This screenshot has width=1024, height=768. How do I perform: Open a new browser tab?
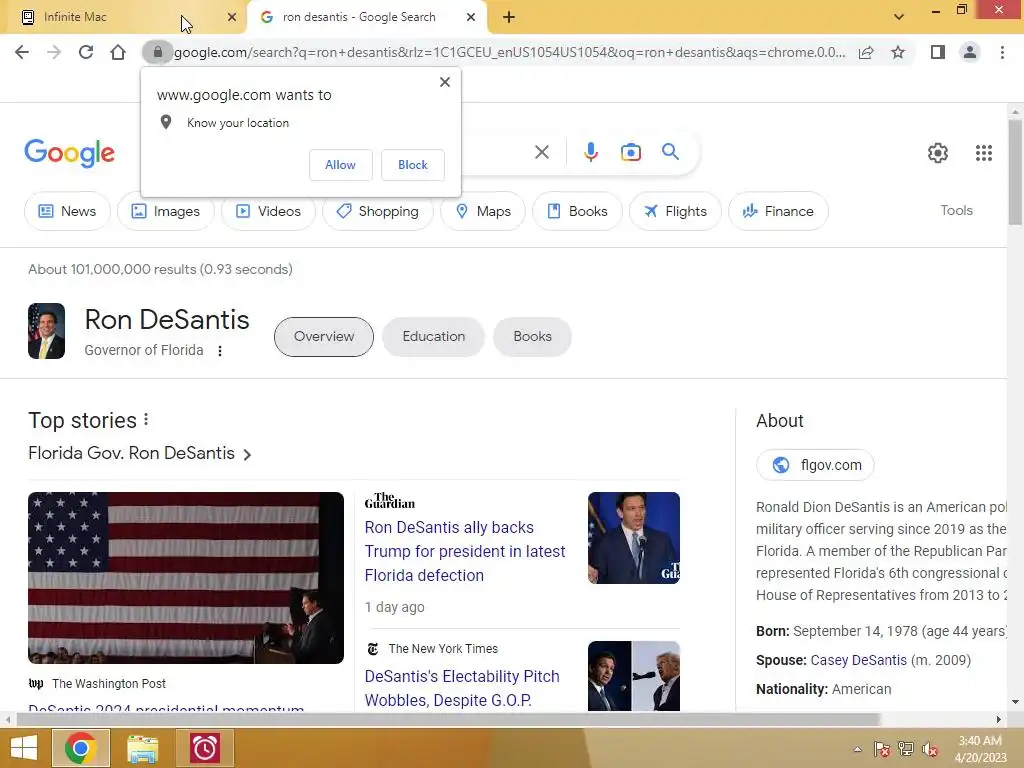509,17
